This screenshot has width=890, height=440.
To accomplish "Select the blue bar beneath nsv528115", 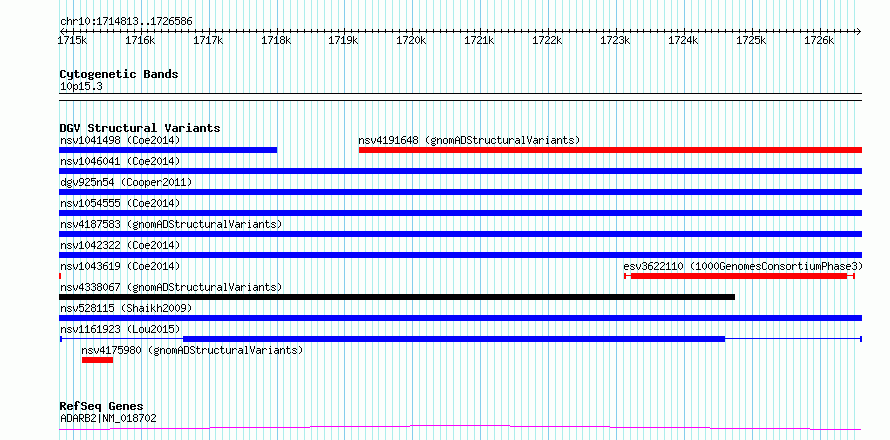I will coord(460,318).
